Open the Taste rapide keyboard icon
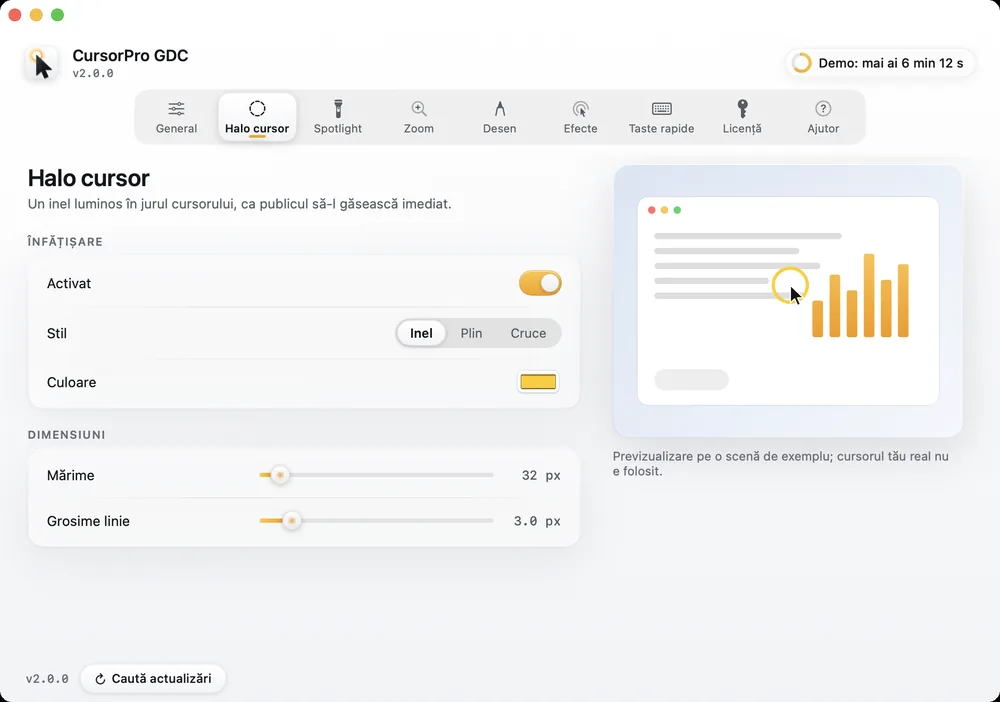Image resolution: width=1000 pixels, height=702 pixels. pyautogui.click(x=661, y=108)
